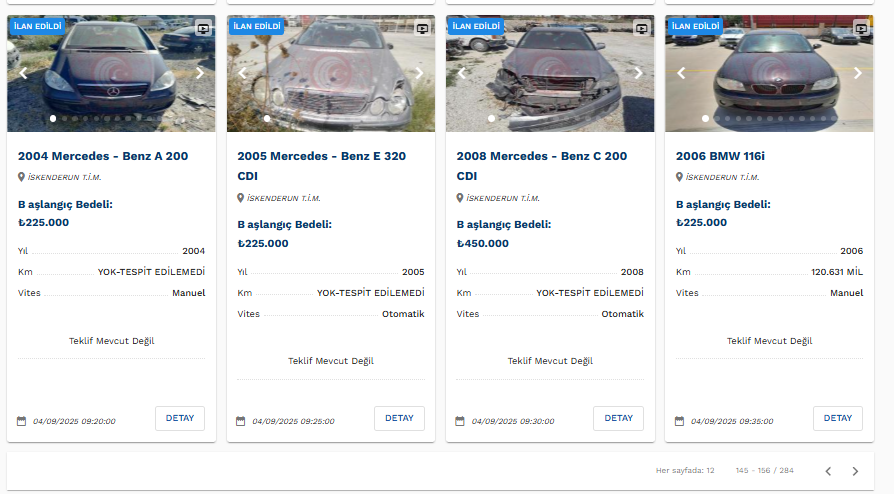Image resolution: width=894 pixels, height=494 pixels.
Task: Go to next results page
Action: pos(855,471)
